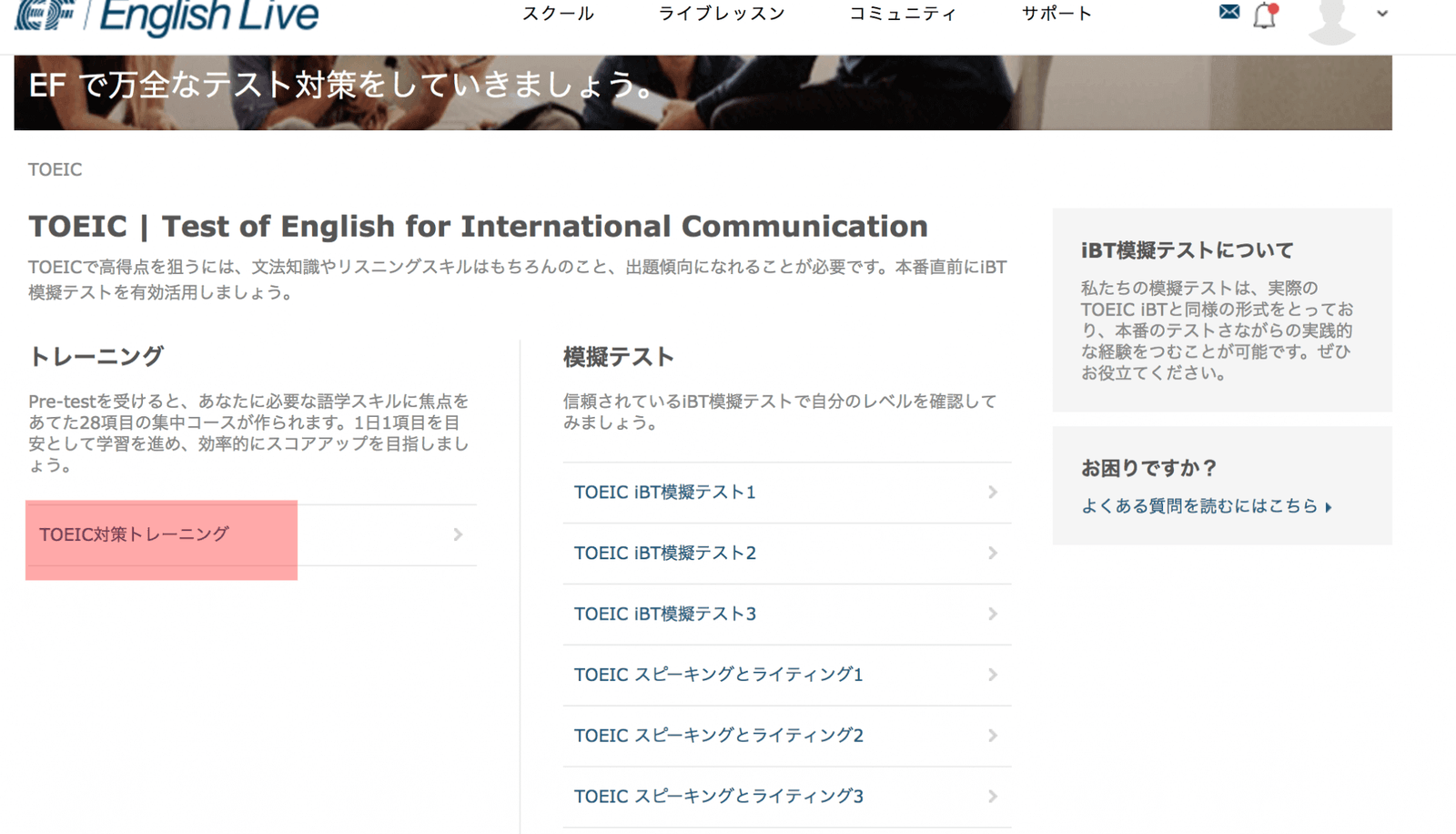Open TOEIC スピーキングとライティング1

pos(786,675)
